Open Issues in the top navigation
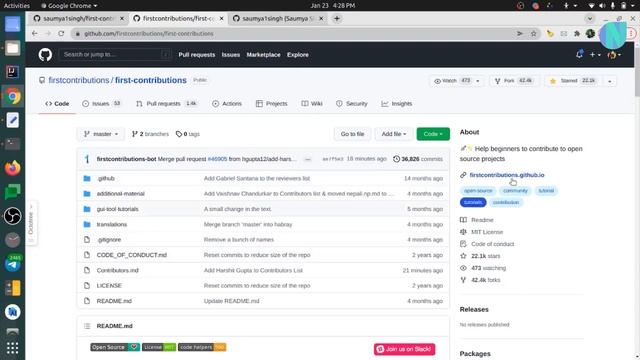This screenshot has width=640, height=360. pyautogui.click(x=231, y=55)
